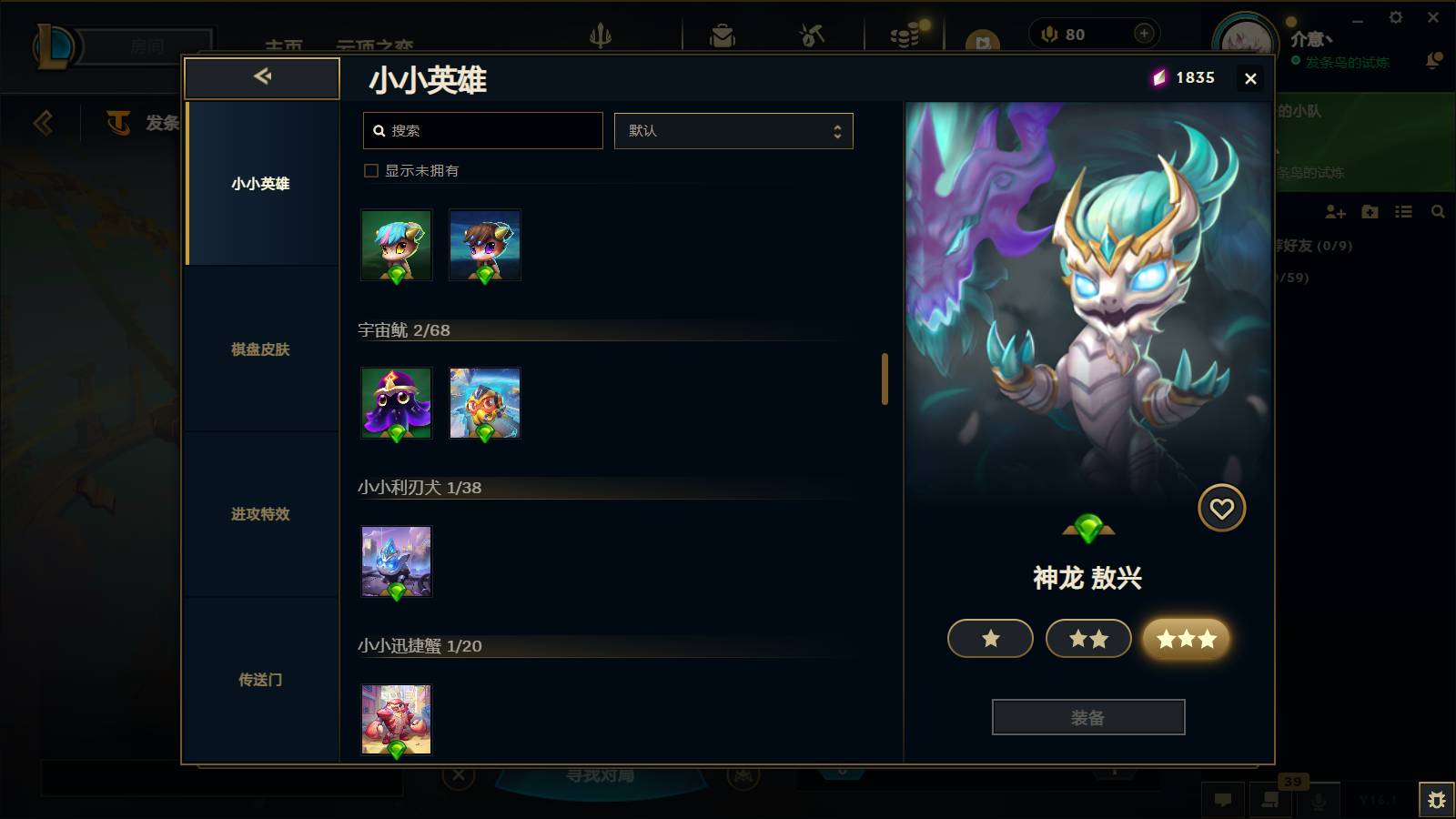Switch to the 棋盘皮肤 tab

click(x=261, y=349)
